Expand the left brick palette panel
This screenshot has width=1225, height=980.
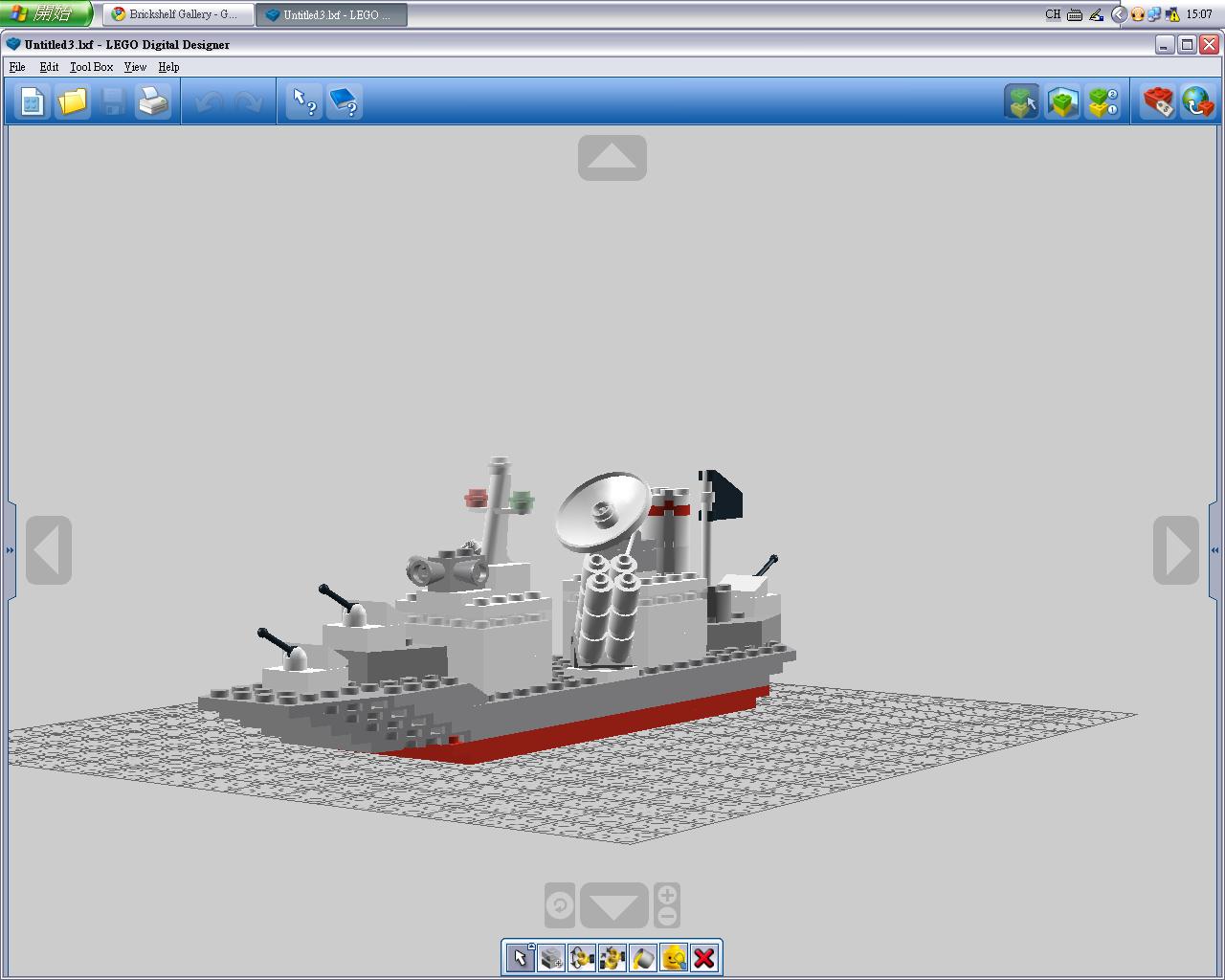(10, 550)
